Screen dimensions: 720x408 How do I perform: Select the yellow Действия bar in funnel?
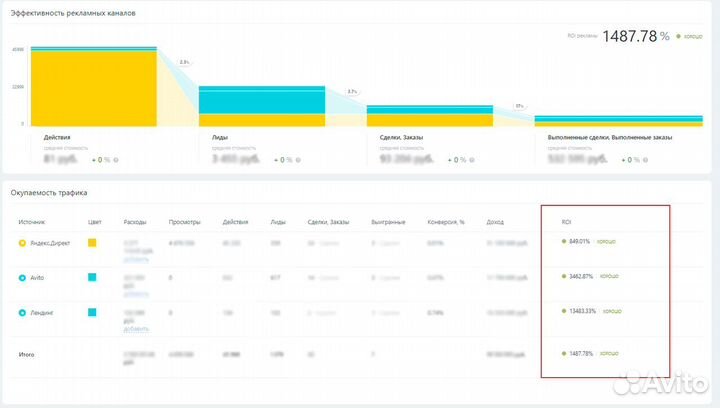coord(93,88)
